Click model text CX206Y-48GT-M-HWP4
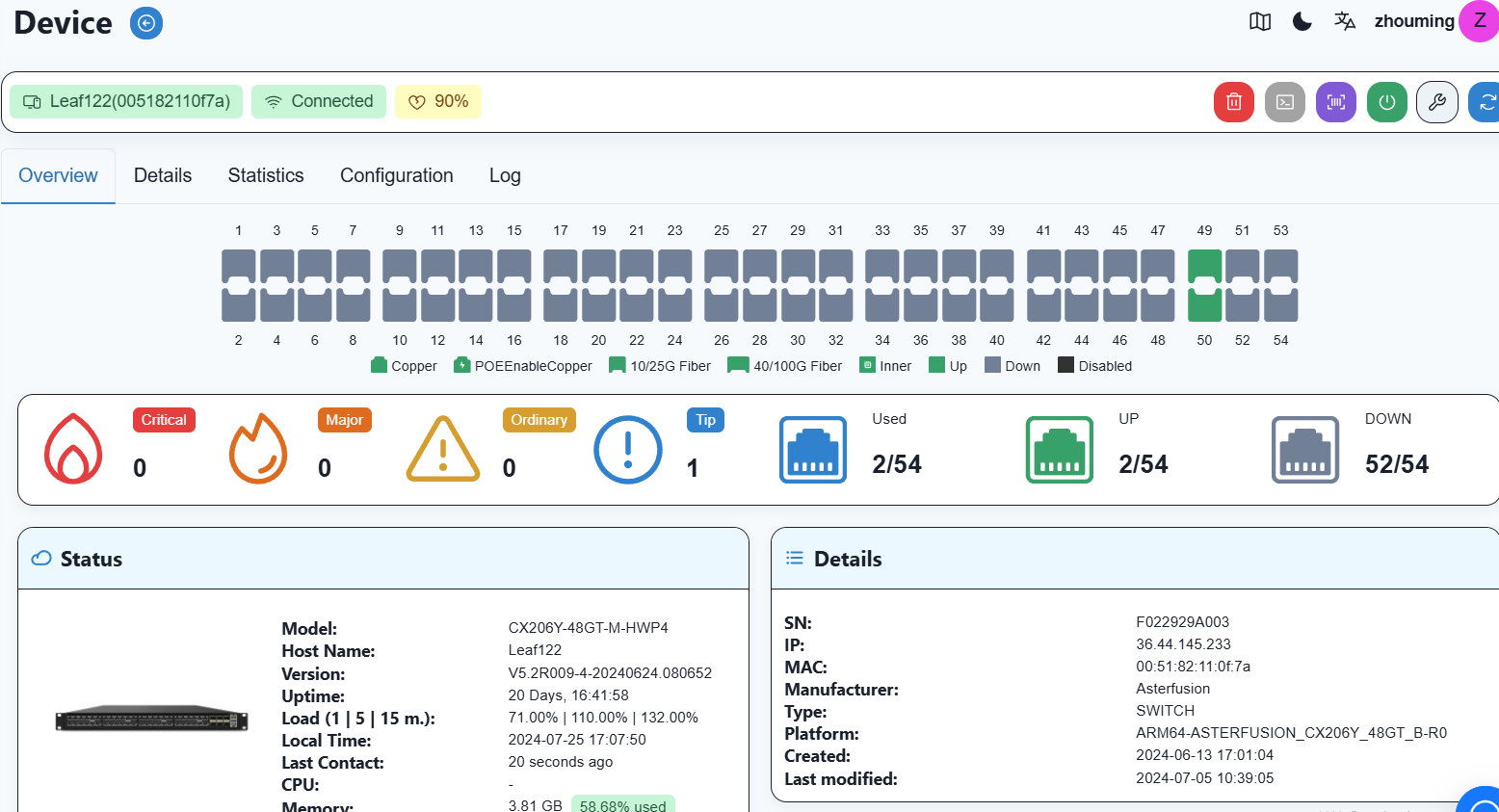This screenshot has height=812, width=1499. 588,628
